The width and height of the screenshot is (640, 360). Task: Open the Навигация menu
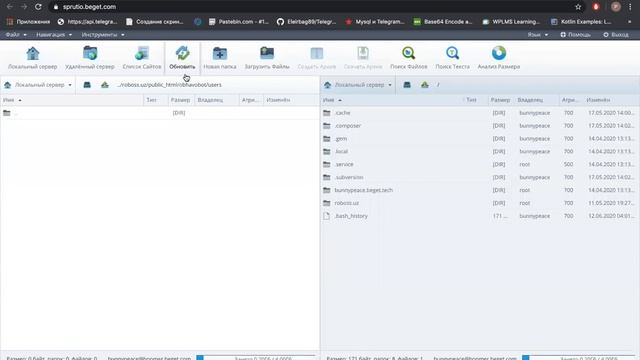[x=54, y=35]
